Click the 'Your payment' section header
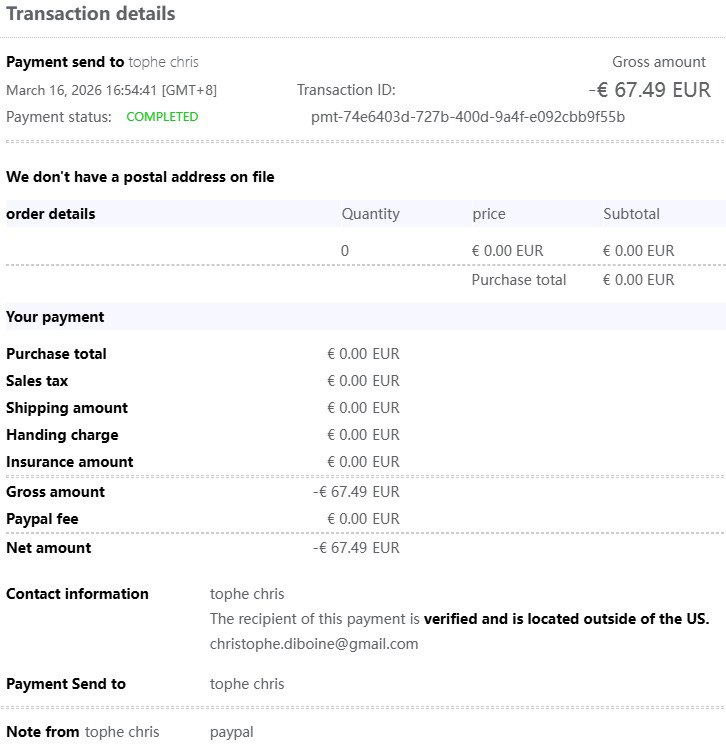Screen dimensions: 726x746 [x=55, y=317]
